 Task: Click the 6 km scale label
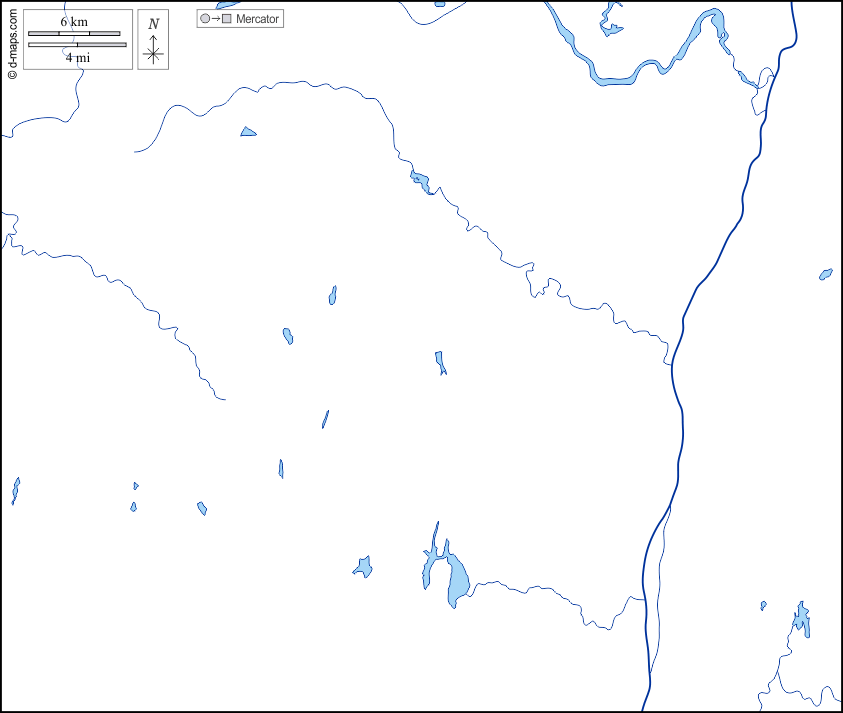73,22
